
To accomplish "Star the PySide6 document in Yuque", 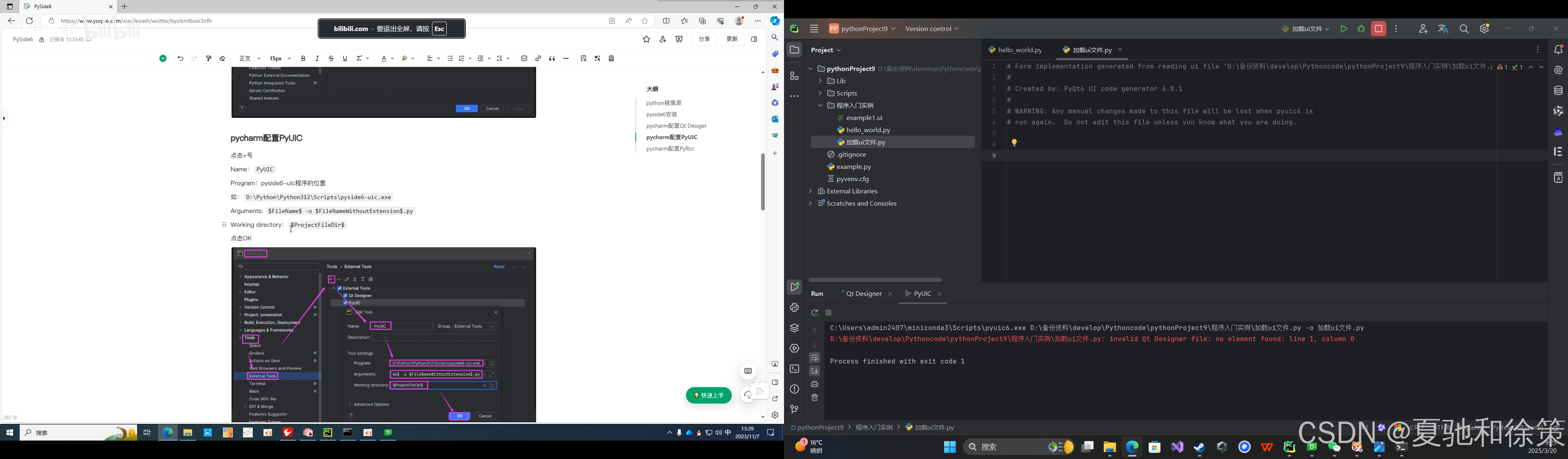I will [646, 39].
